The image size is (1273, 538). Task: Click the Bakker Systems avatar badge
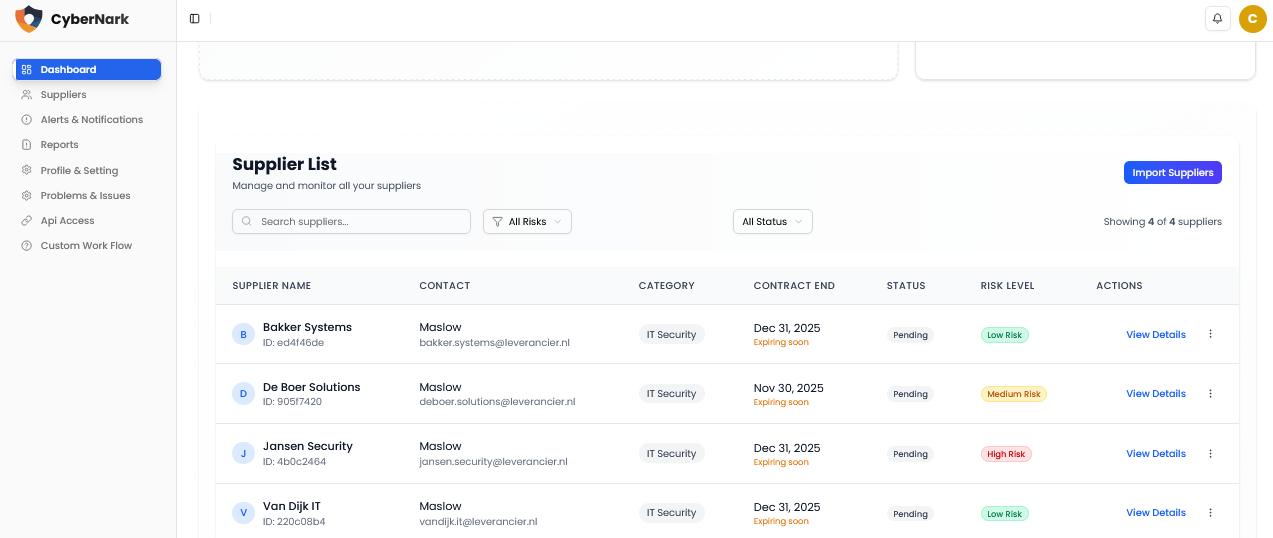click(x=243, y=334)
